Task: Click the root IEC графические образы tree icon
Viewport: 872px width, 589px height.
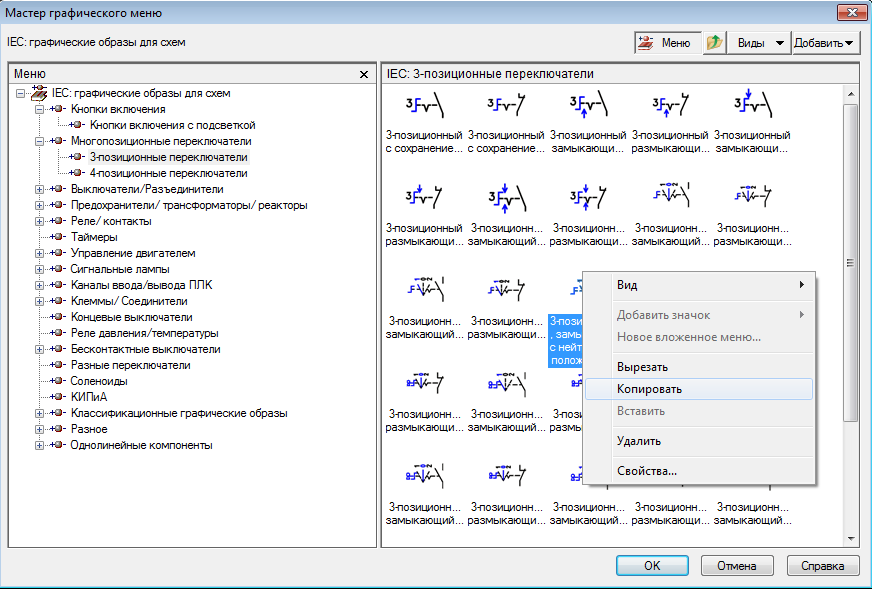Action: click(x=39, y=93)
